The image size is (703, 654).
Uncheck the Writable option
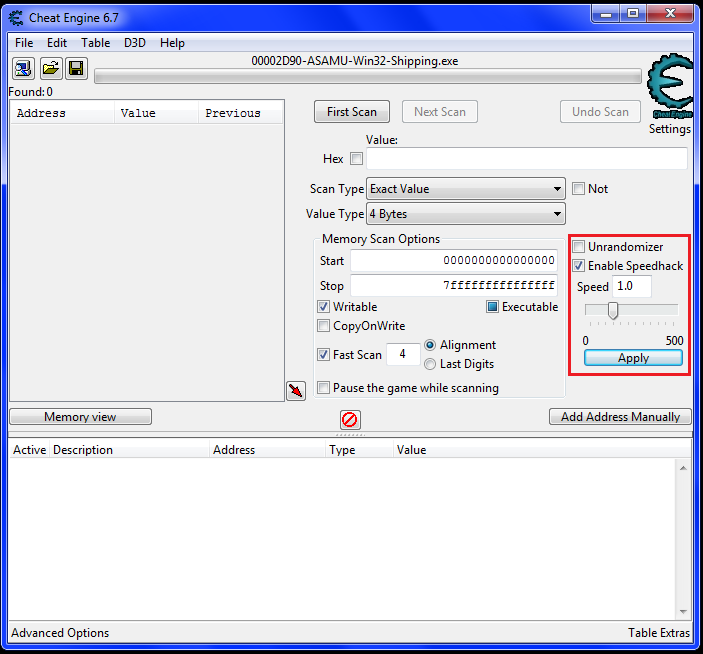pos(323,307)
